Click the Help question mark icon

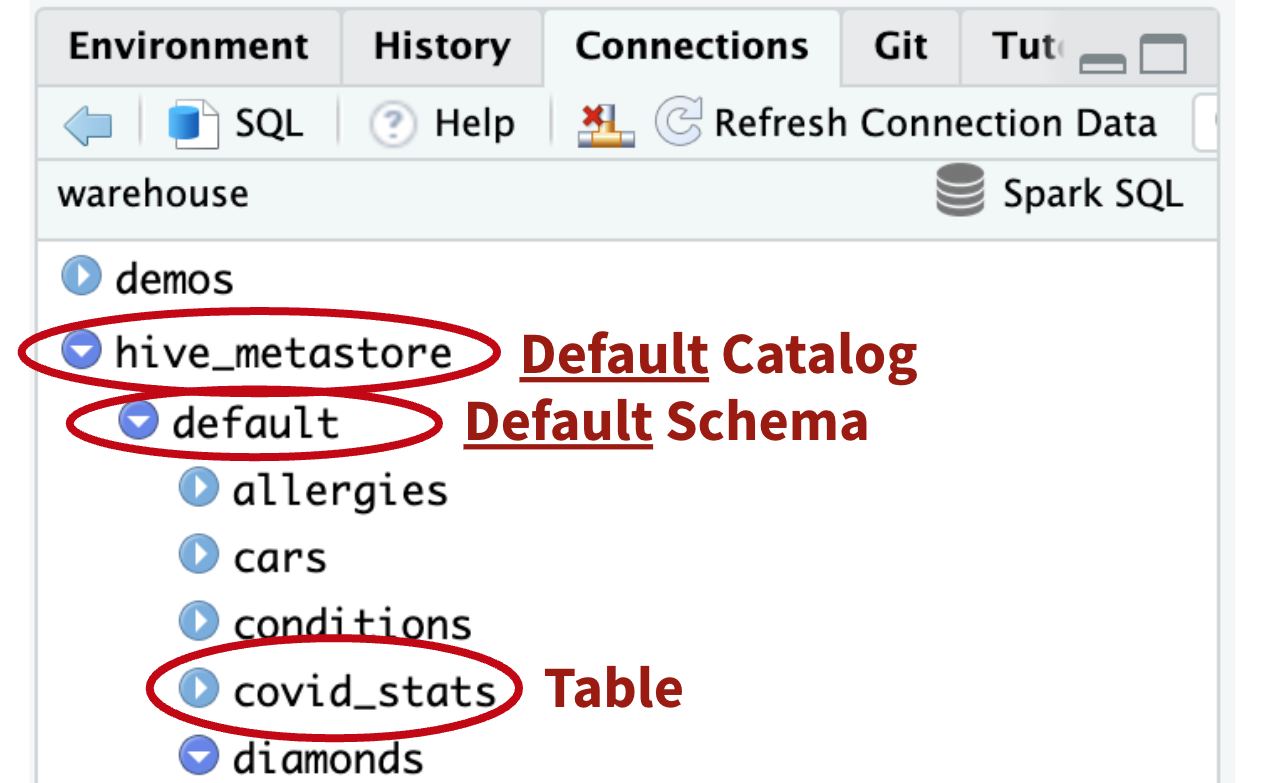pyautogui.click(x=392, y=125)
